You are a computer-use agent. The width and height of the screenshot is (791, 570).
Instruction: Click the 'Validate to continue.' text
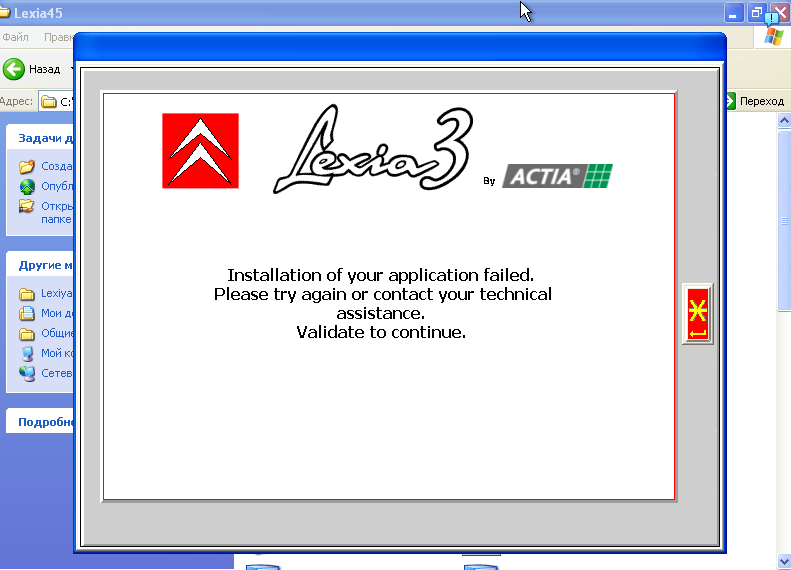[x=381, y=332]
